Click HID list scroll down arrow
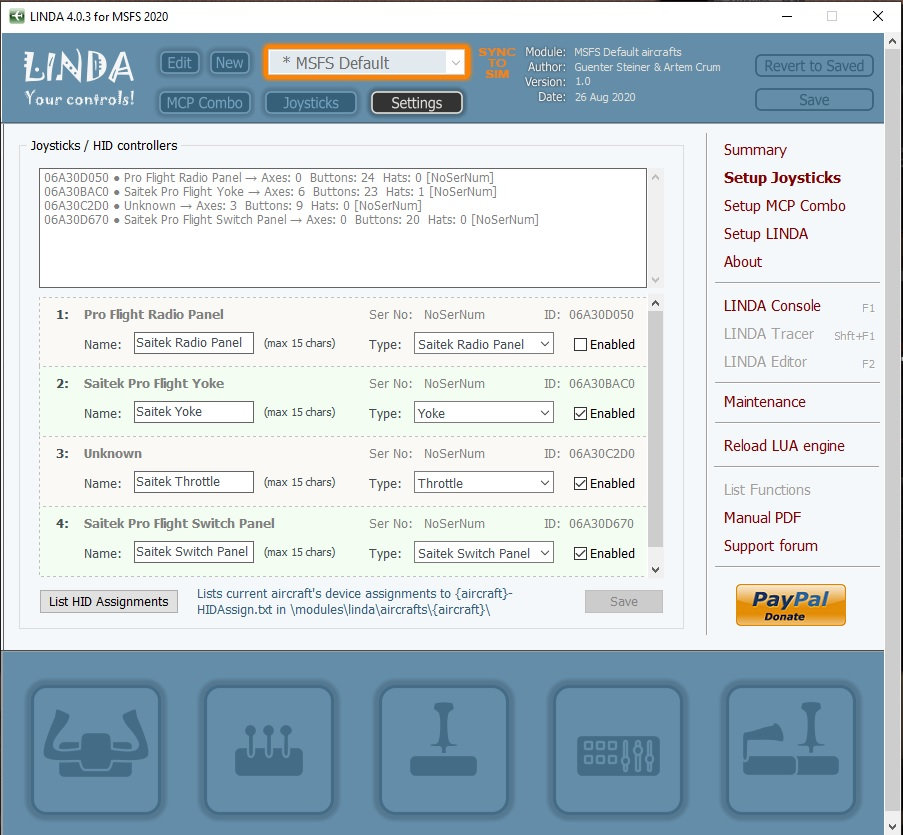 [x=655, y=280]
